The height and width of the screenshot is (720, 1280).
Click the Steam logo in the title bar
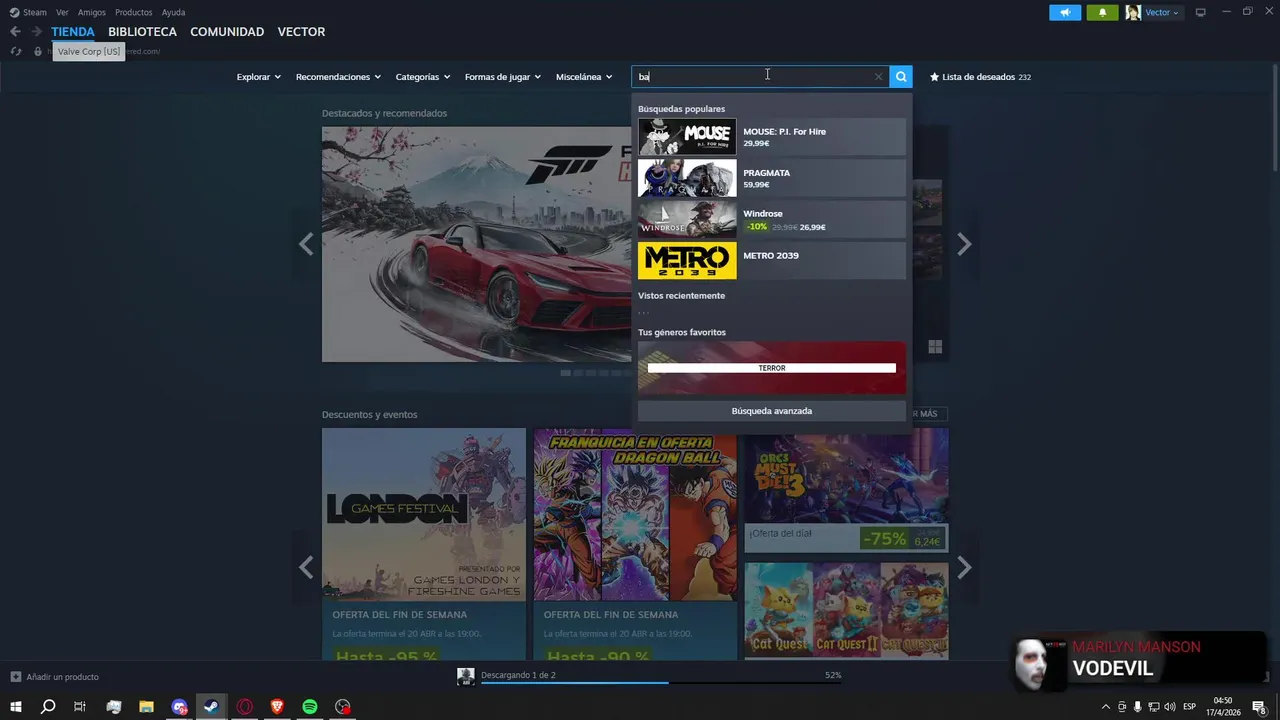[x=14, y=12]
